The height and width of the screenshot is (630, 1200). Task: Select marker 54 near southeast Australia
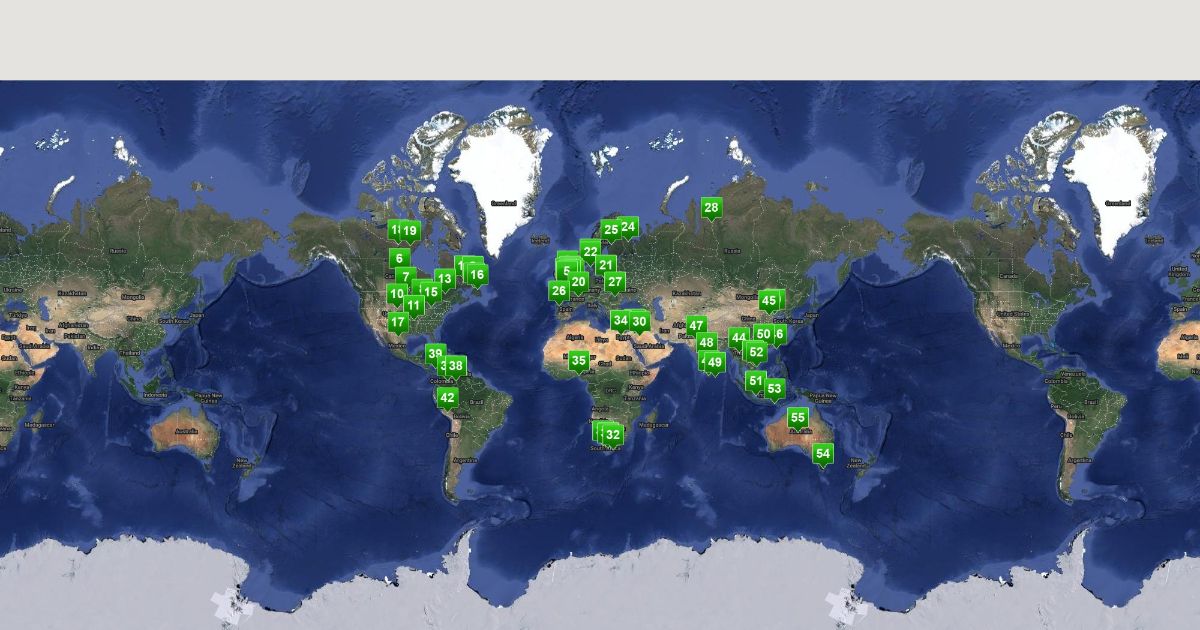pyautogui.click(x=823, y=454)
